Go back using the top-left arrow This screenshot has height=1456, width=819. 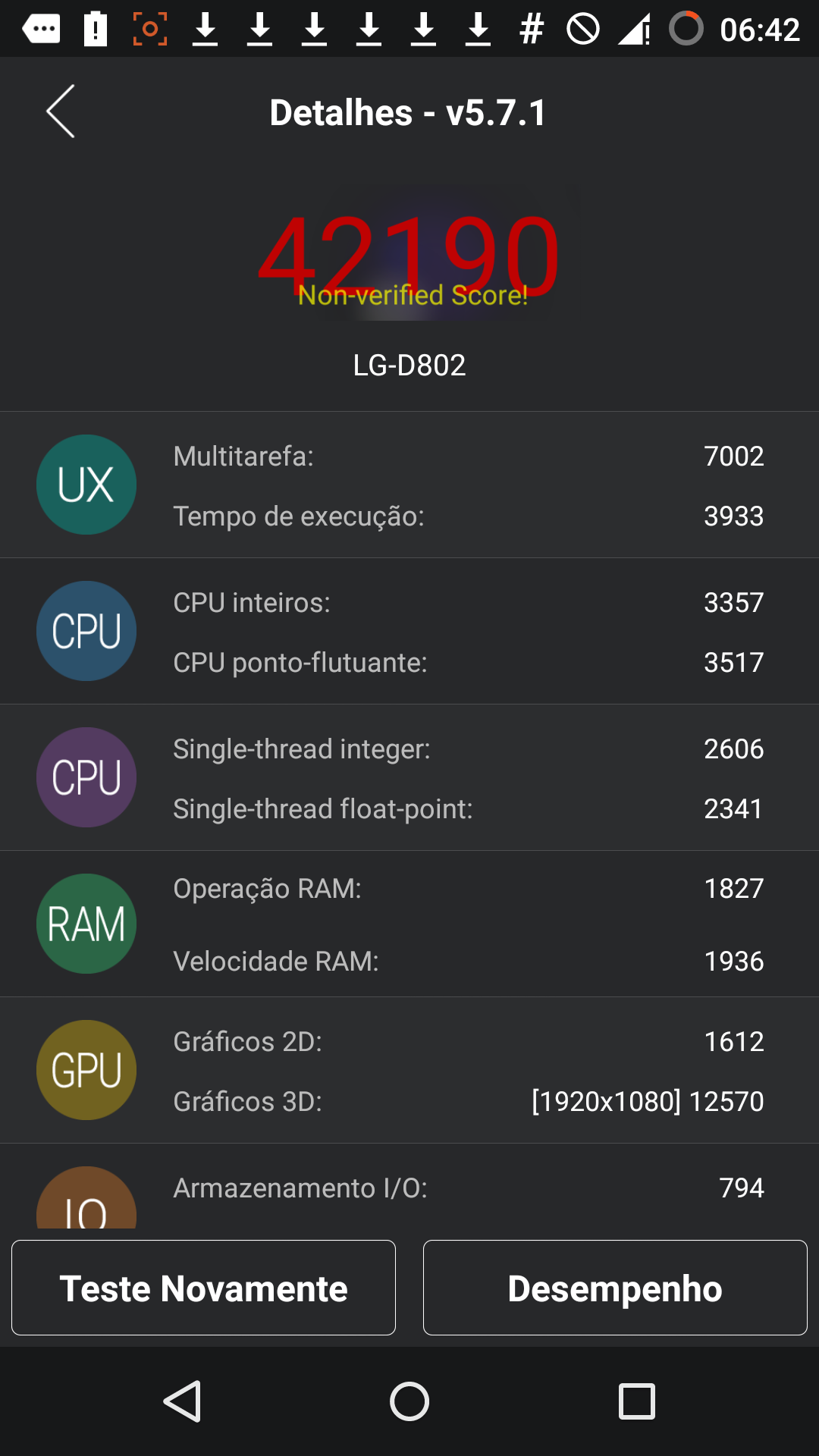pyautogui.click(x=61, y=111)
